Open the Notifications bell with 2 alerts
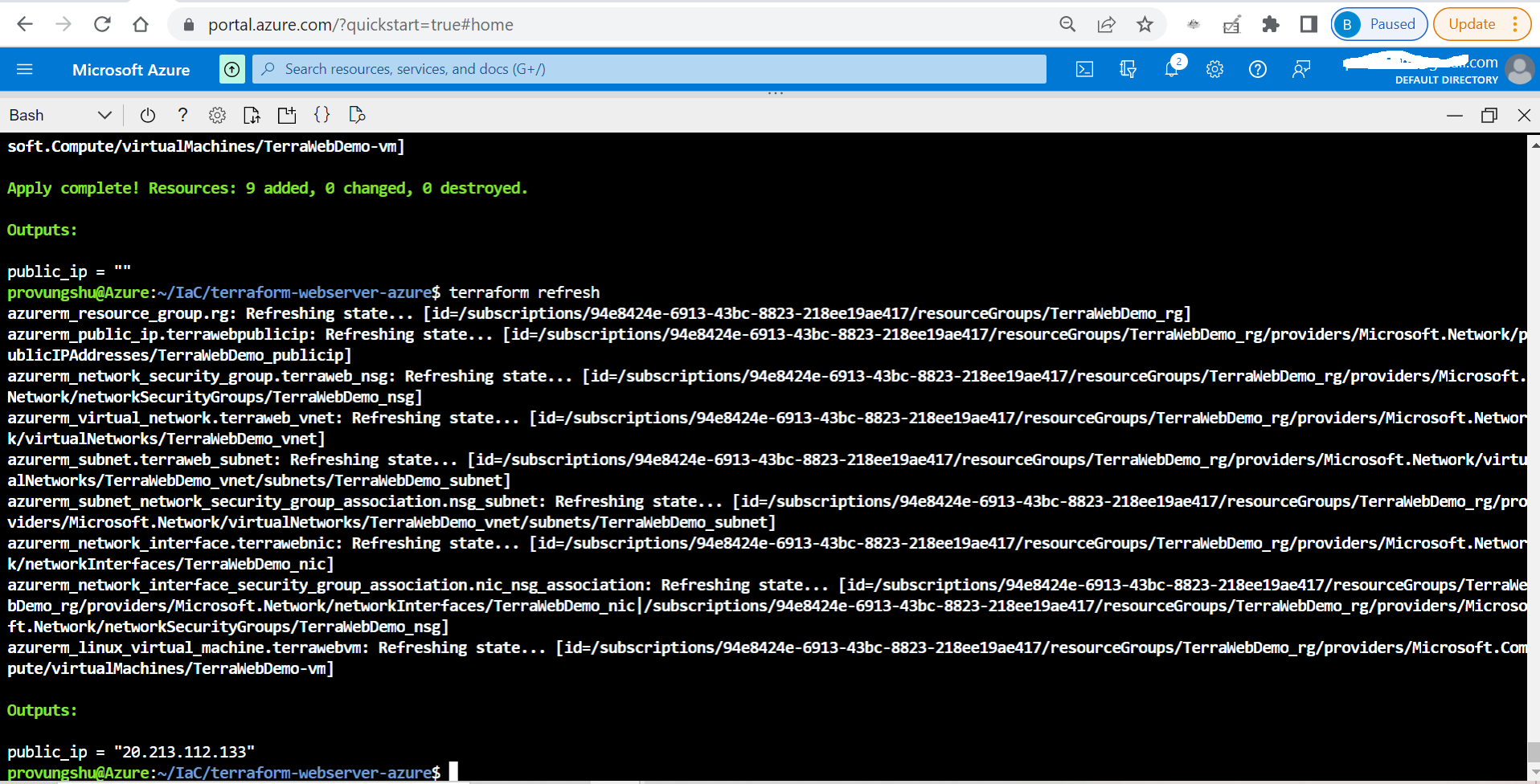The image size is (1540, 784). point(1171,69)
